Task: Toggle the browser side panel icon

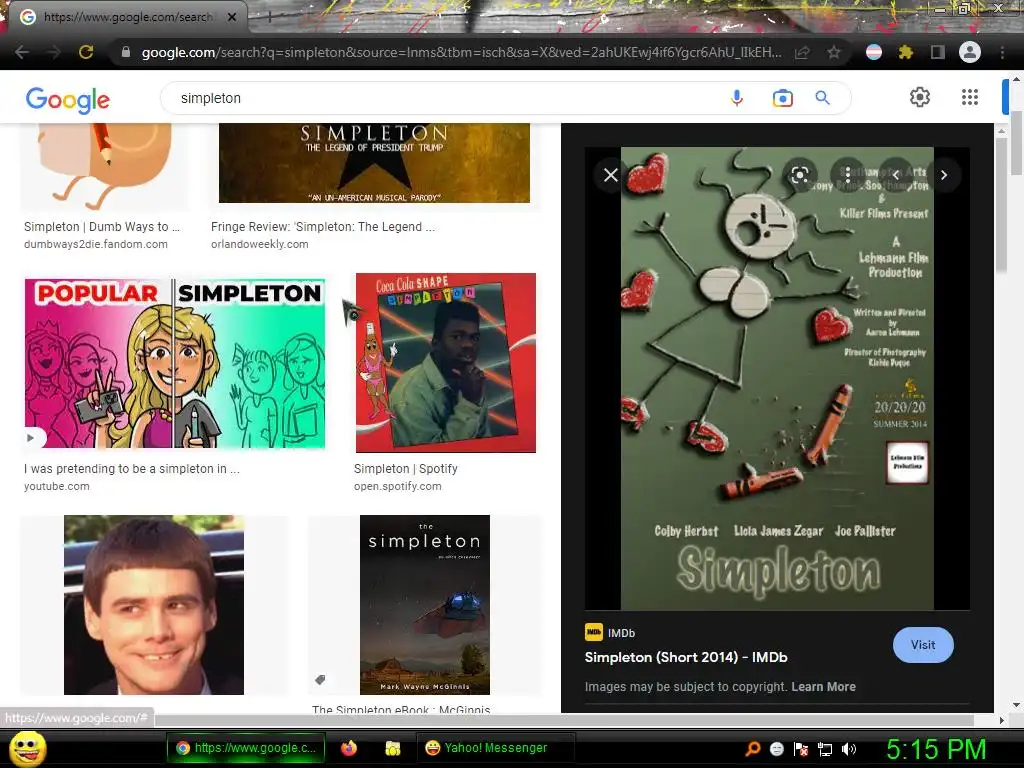Action: pos(938,52)
